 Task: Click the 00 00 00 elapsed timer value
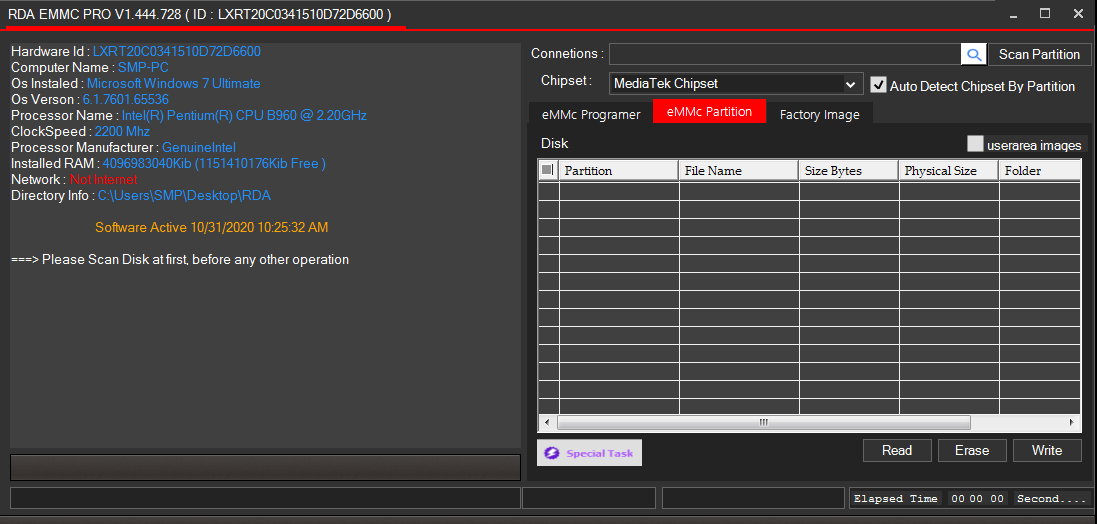pyautogui.click(x=977, y=499)
